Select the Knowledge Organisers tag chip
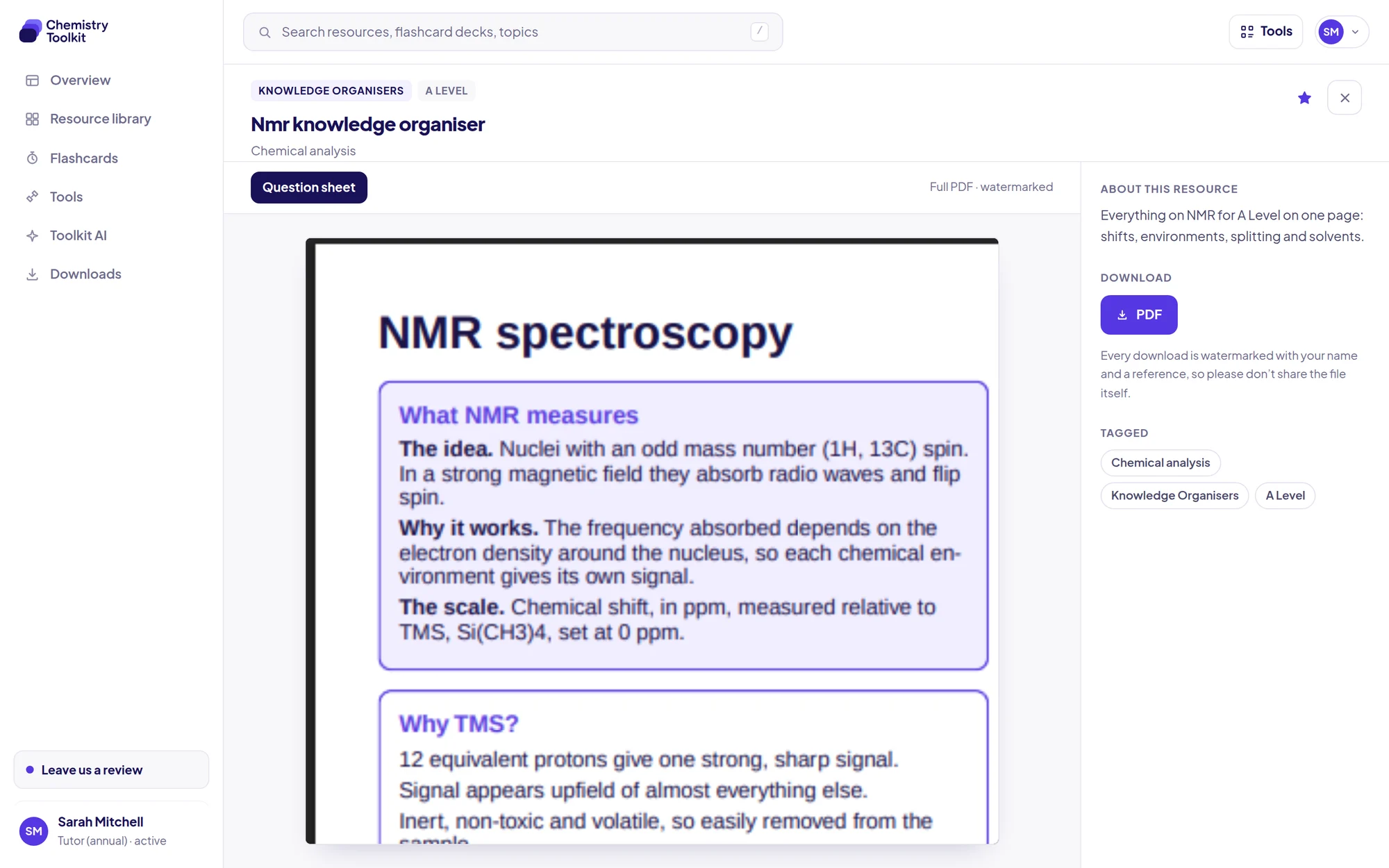 coord(1174,495)
